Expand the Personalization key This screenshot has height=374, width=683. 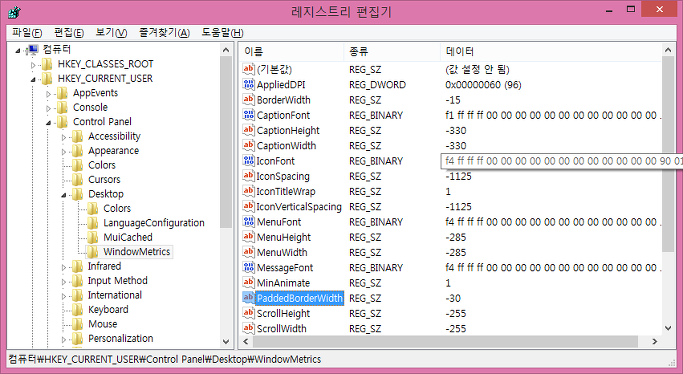(64, 339)
